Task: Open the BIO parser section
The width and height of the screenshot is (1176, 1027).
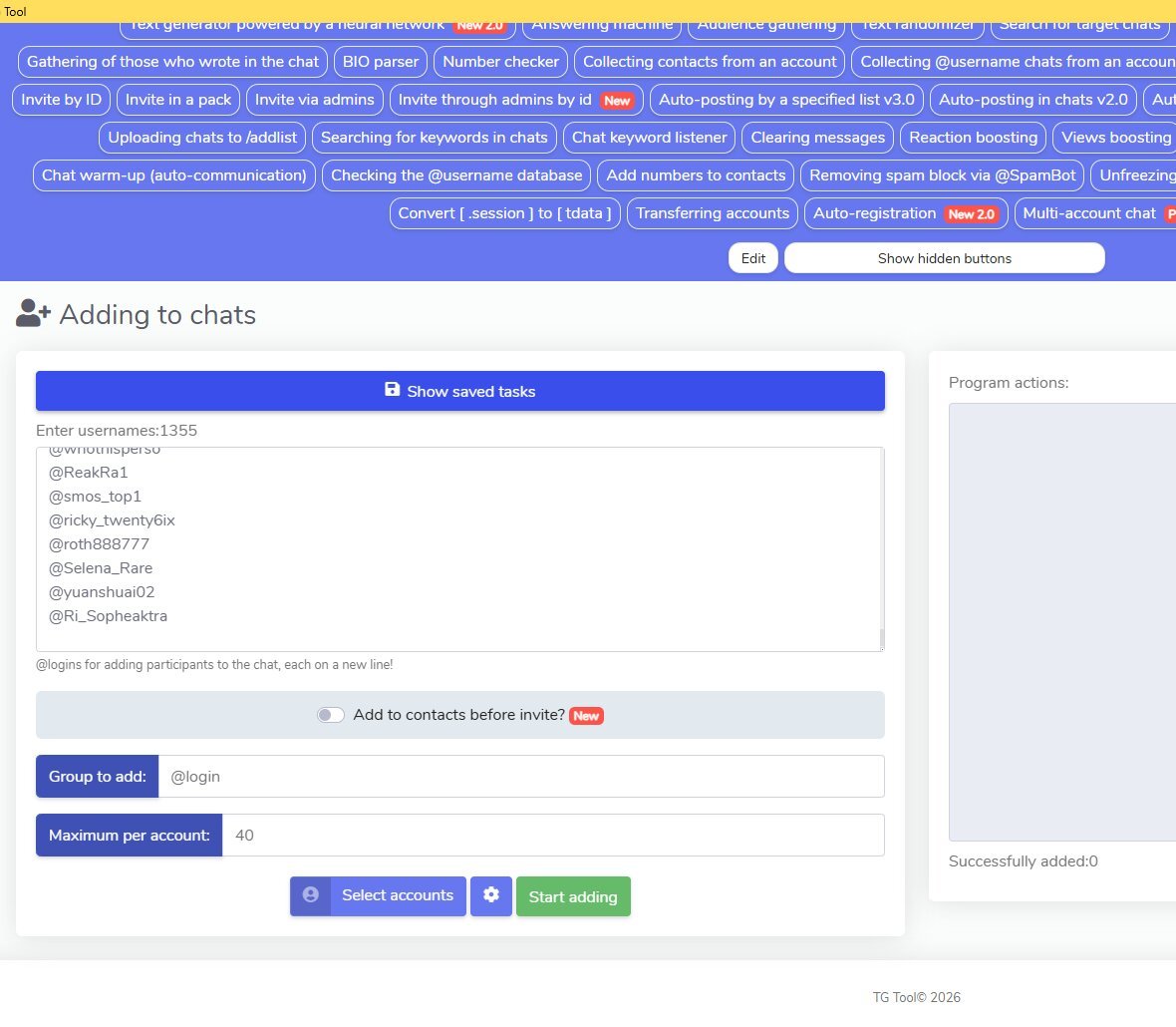Action: (381, 62)
